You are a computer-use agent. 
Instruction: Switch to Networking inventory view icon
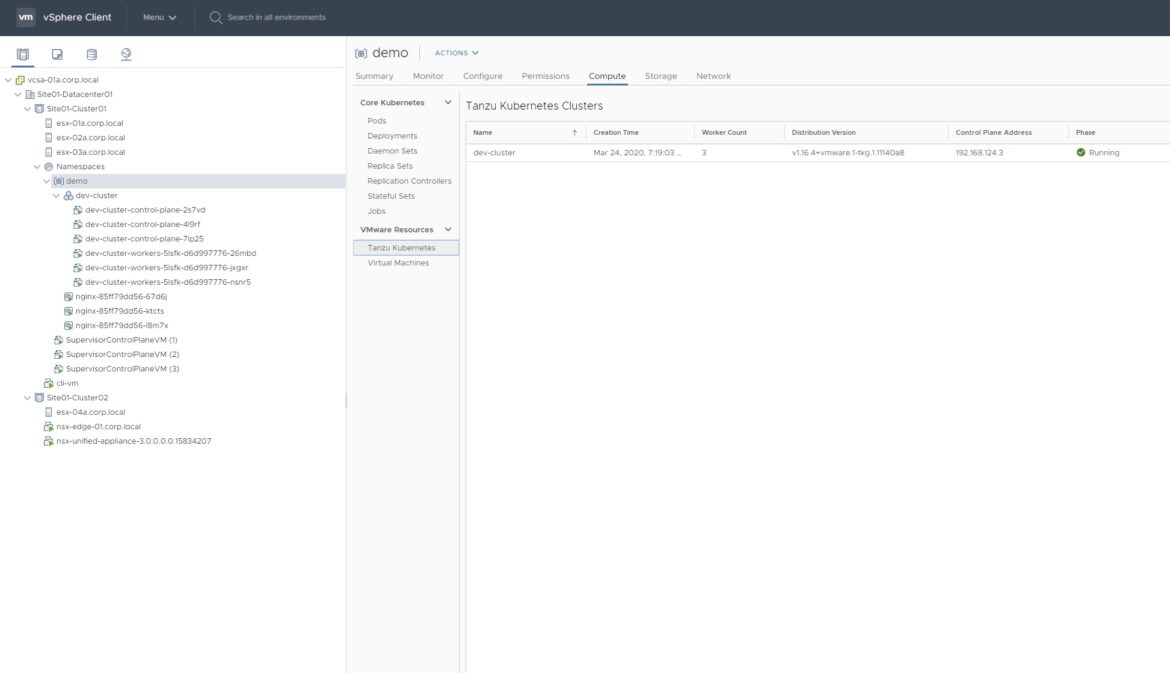tap(126, 54)
